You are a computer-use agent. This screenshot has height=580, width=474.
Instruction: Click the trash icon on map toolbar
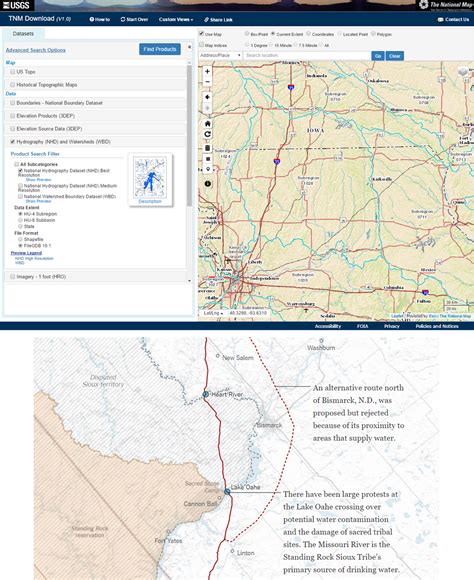click(208, 148)
